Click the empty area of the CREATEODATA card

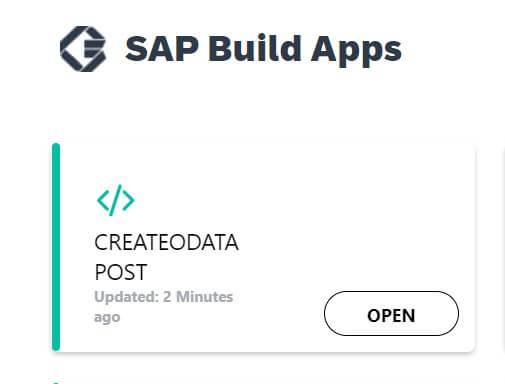(x=333, y=217)
